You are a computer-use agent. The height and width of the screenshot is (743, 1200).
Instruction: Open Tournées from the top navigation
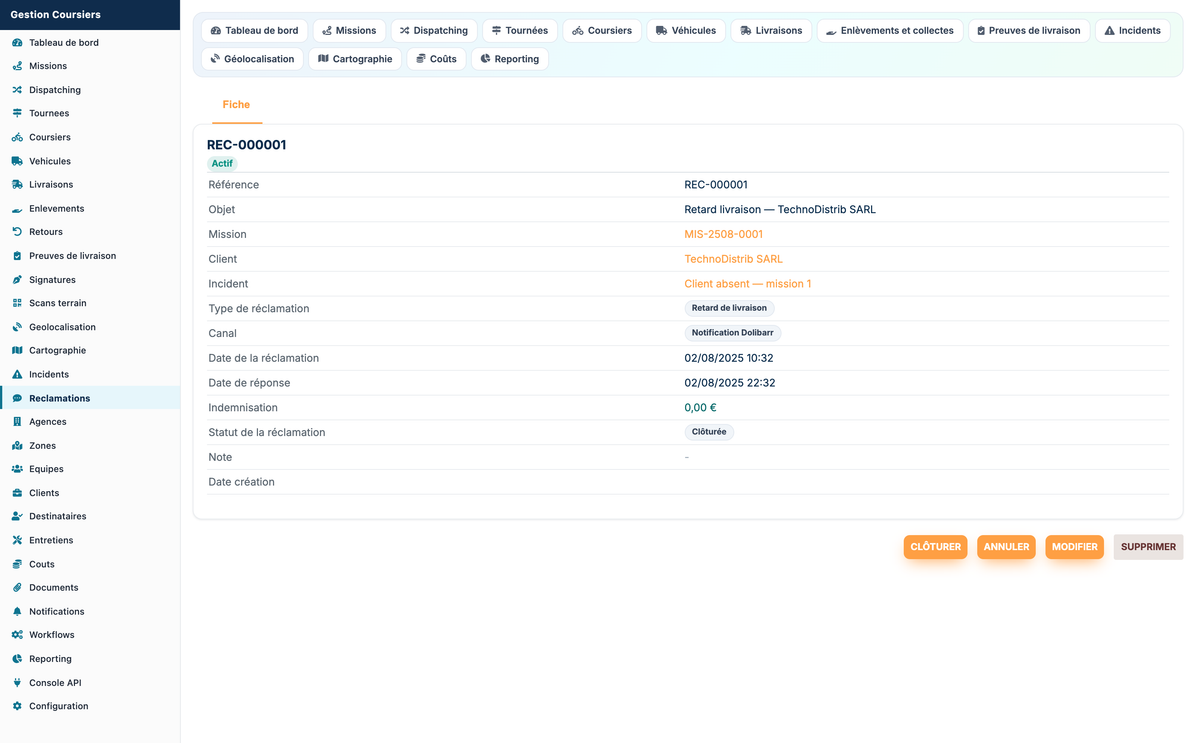pos(519,31)
